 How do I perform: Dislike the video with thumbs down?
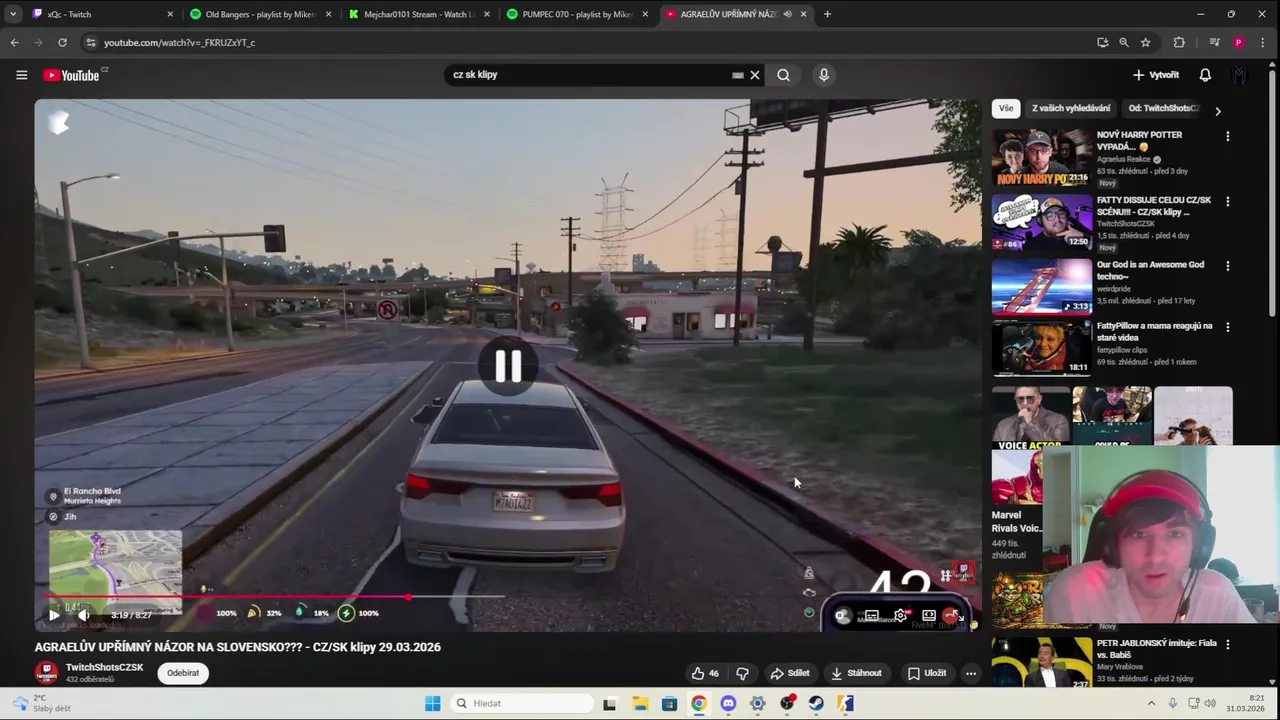(x=742, y=673)
